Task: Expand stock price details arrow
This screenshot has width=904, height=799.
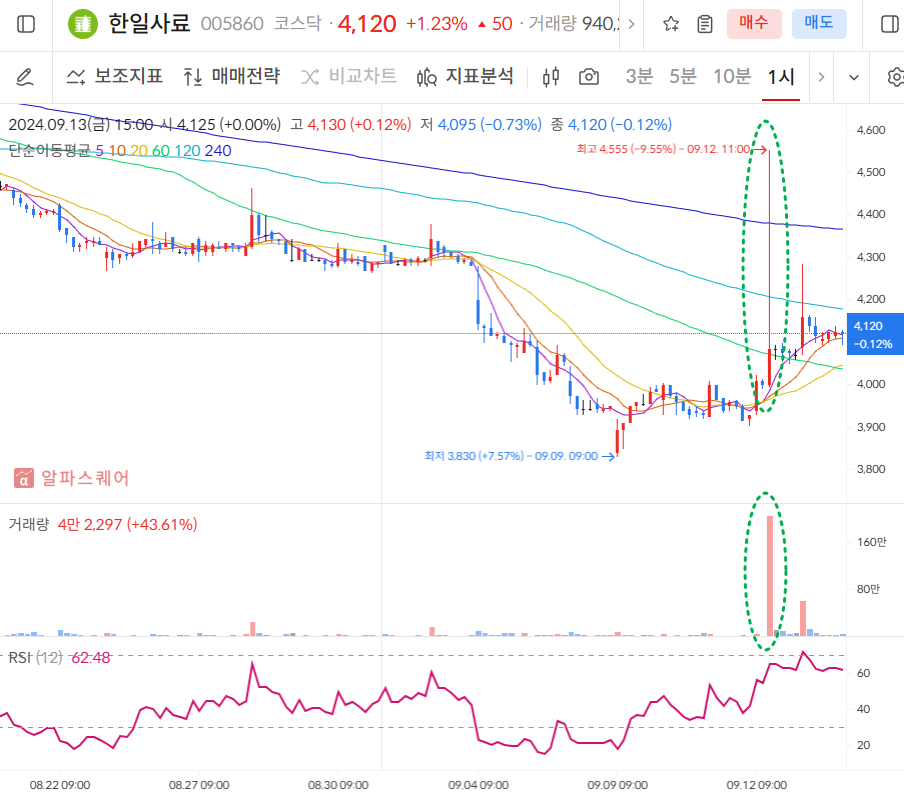Action: (x=631, y=24)
